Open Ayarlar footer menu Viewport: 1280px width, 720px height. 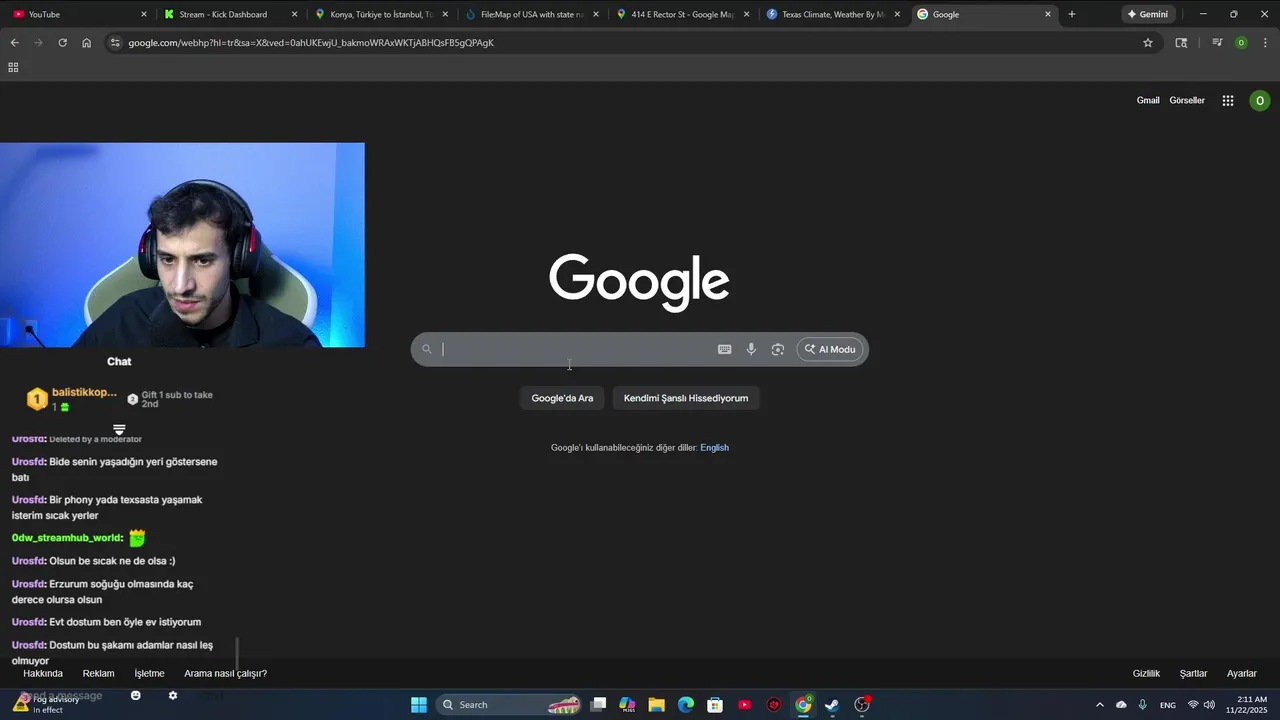coord(1242,673)
